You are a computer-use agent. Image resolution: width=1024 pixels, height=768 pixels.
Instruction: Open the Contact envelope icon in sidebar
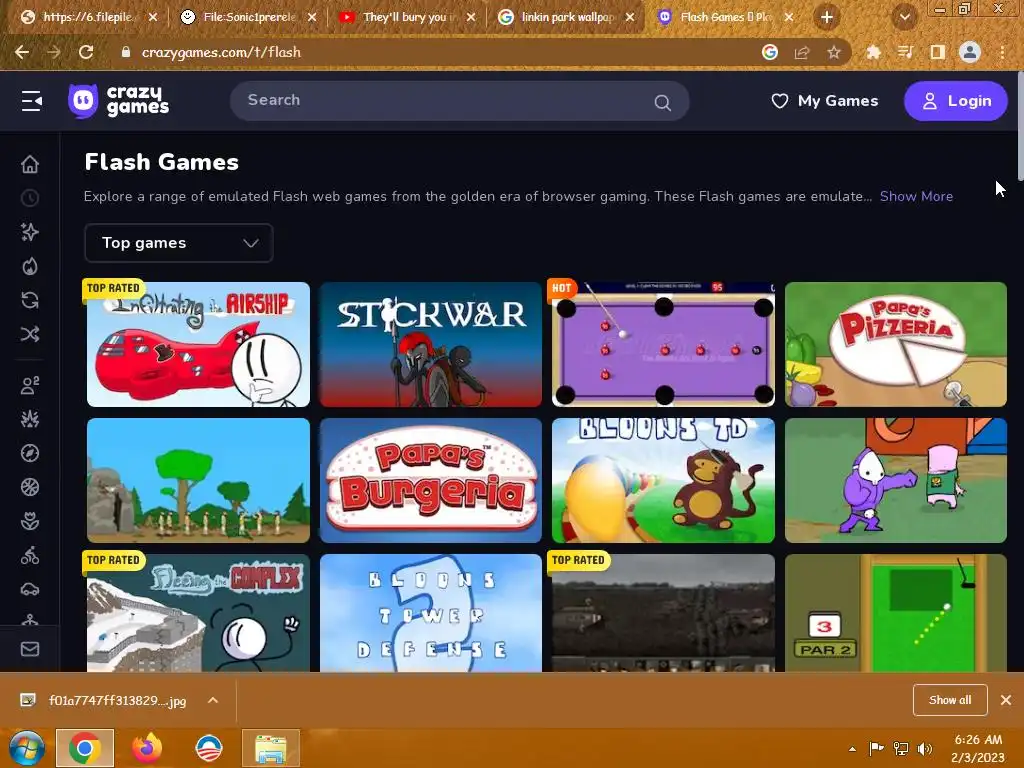click(x=30, y=648)
